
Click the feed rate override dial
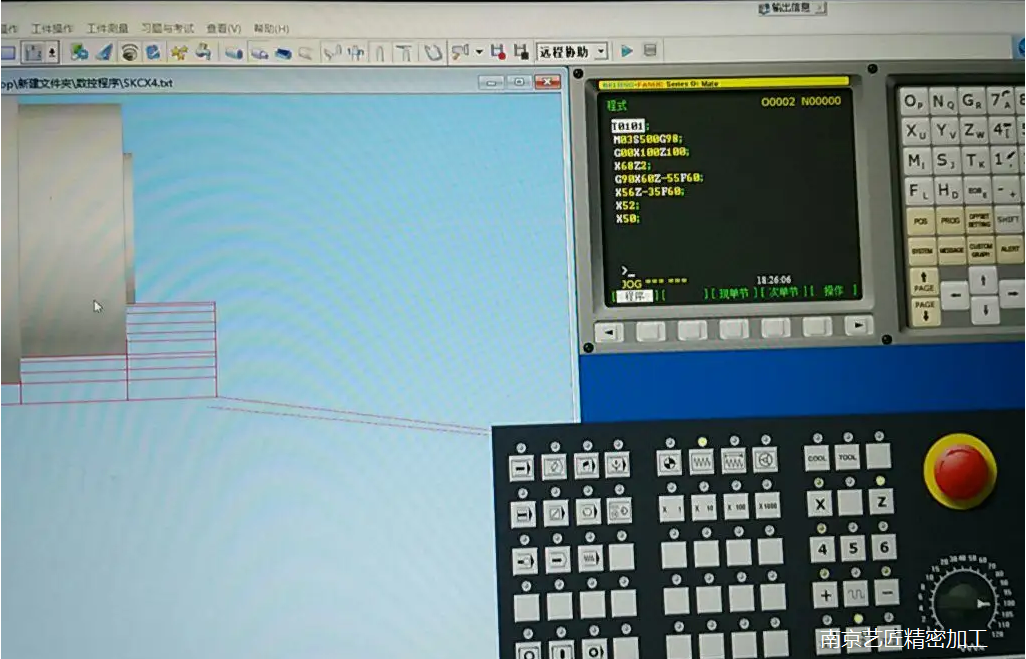tap(962, 603)
